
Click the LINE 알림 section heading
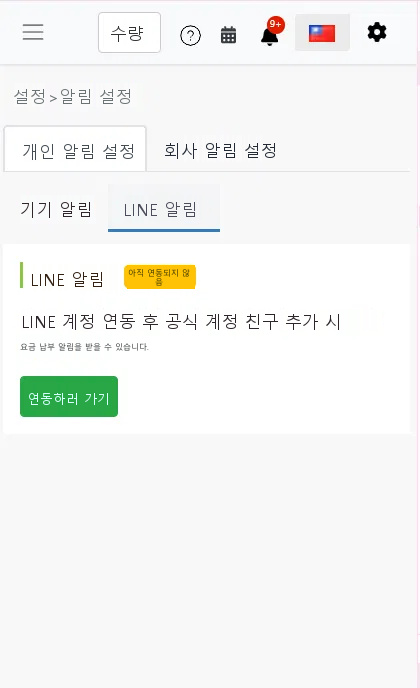coord(67,279)
